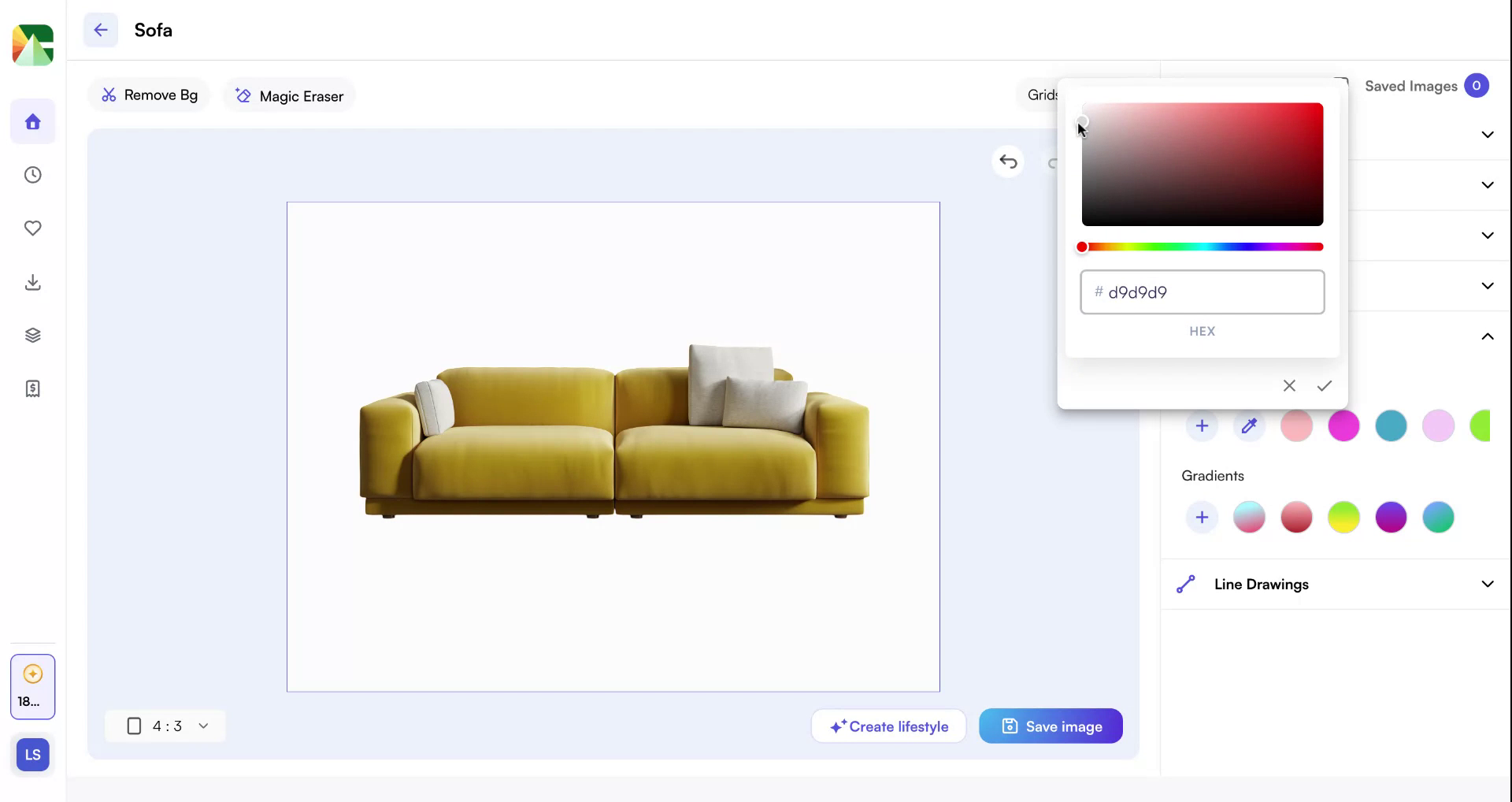Click the hue slider red handle
The image size is (1512, 802).
click(x=1083, y=246)
